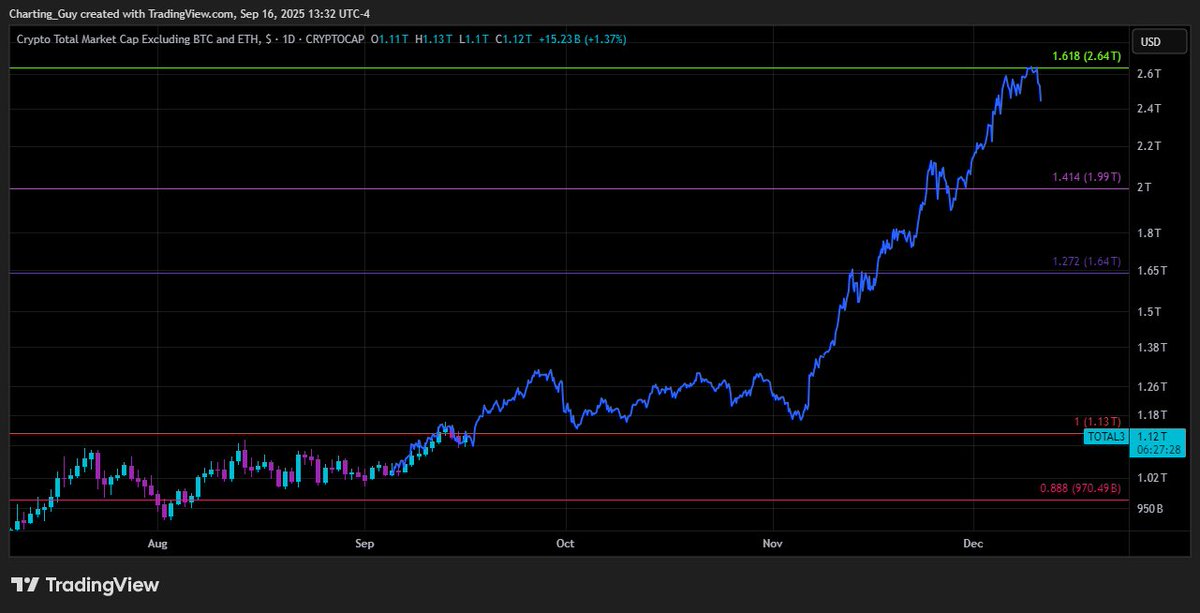Screen dimensions: 1200x613
Task: Click the '1.5T' price axis label
Action: point(1149,312)
